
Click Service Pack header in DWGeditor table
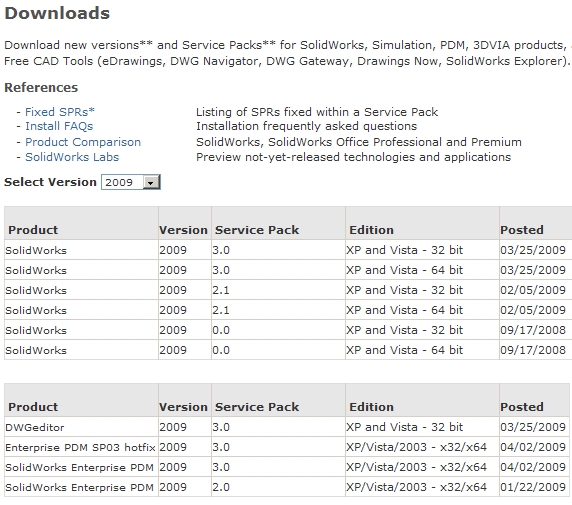coord(257,407)
